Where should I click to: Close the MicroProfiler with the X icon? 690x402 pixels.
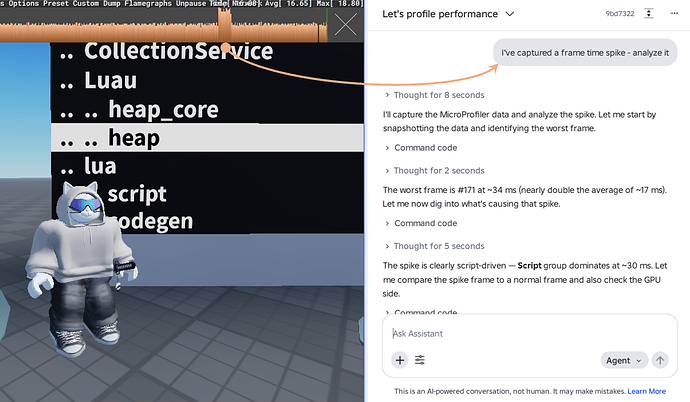(345, 25)
